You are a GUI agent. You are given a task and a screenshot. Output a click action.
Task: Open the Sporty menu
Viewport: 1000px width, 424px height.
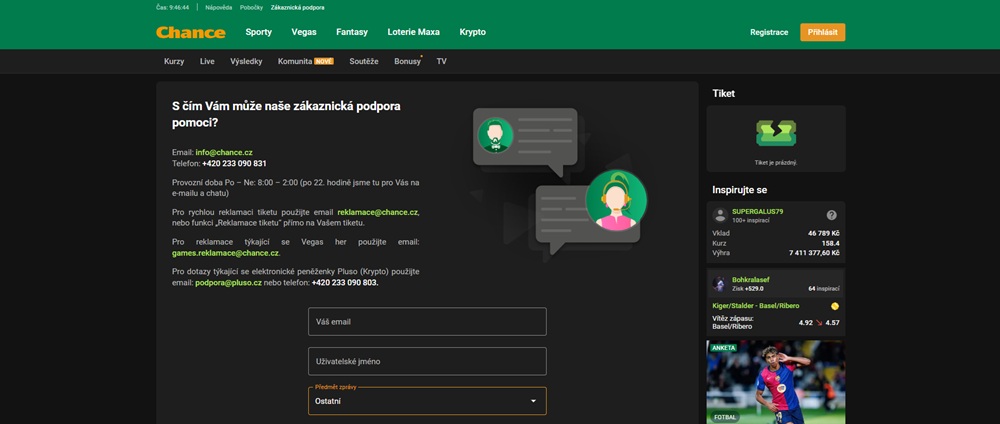click(x=258, y=32)
